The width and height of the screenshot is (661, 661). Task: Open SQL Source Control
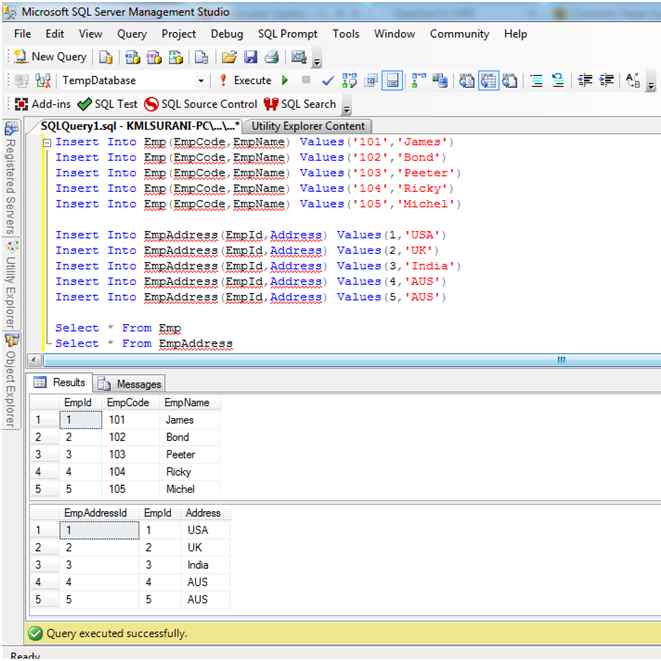coord(200,104)
